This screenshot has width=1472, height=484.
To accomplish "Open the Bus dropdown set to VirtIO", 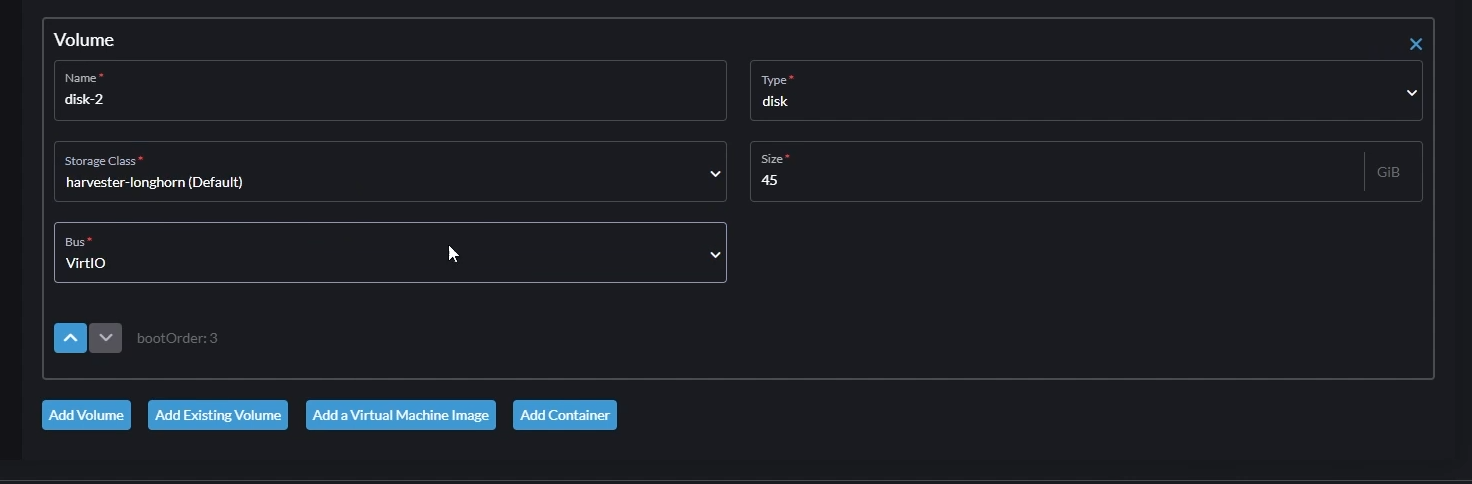I will (x=390, y=253).
